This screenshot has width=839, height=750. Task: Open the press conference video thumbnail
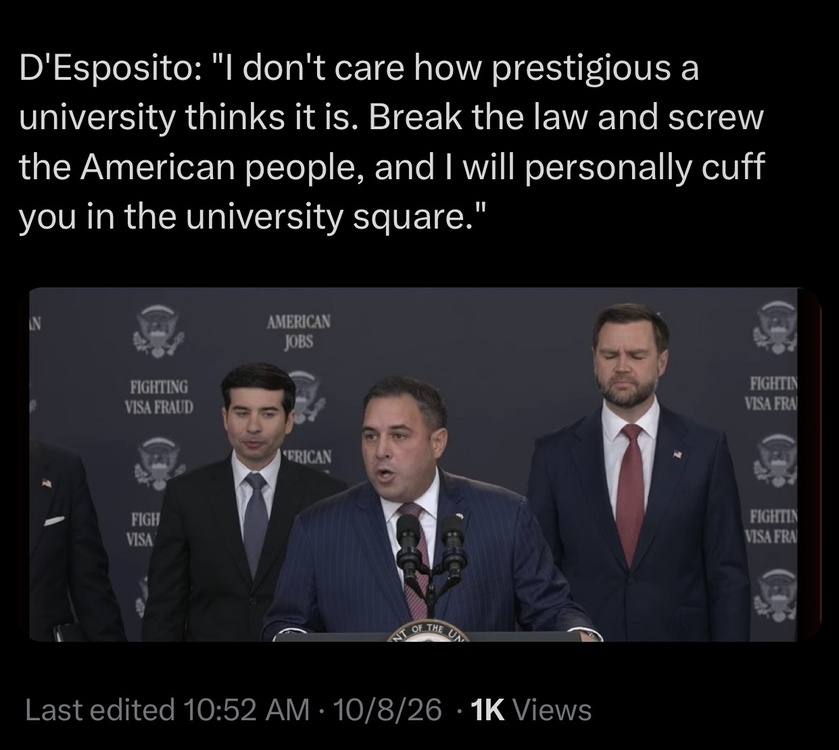click(420, 464)
